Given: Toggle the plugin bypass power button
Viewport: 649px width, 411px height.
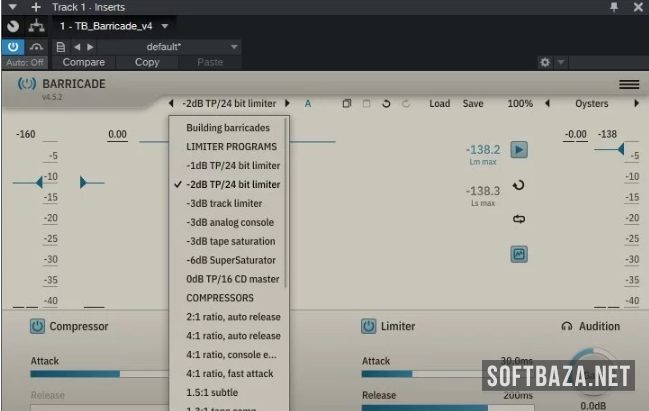Looking at the screenshot, I should tap(13, 46).
